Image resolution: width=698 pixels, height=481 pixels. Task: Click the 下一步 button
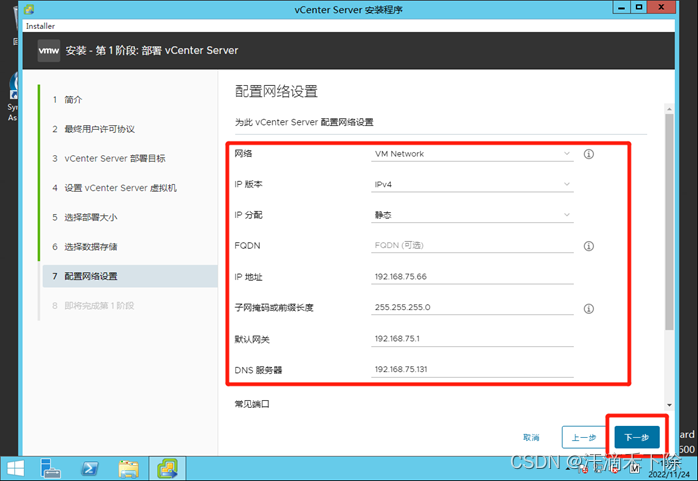point(637,437)
